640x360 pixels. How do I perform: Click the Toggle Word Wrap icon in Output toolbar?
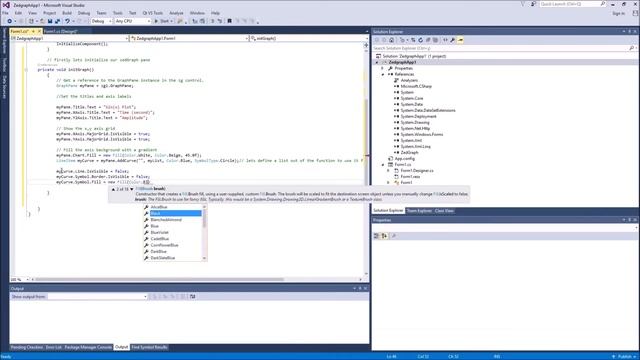(193, 296)
